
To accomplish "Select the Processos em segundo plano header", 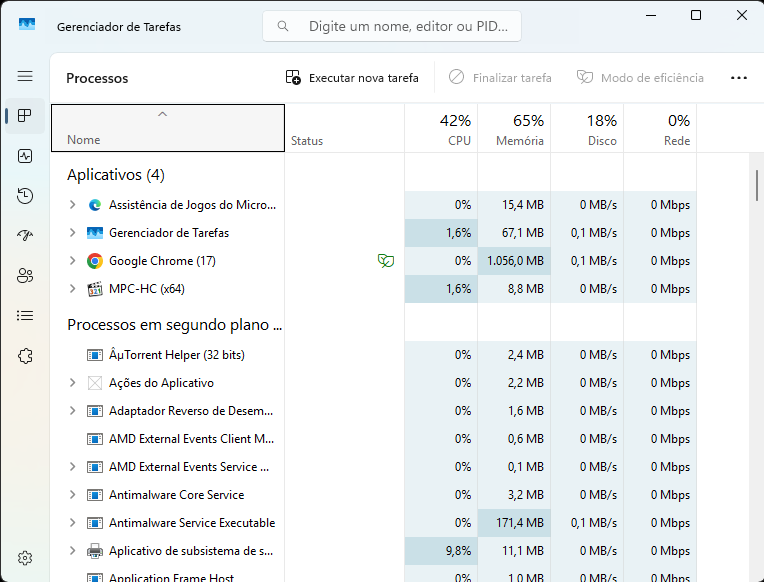I will click(174, 325).
